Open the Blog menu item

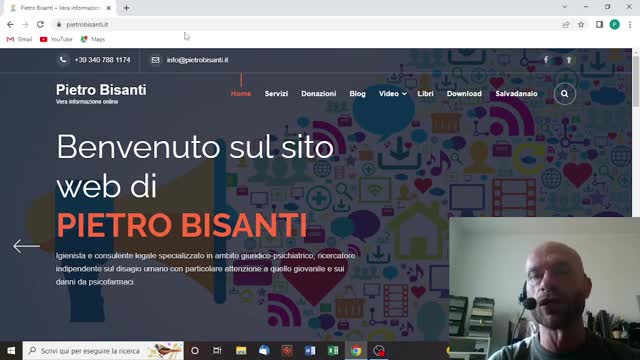(x=358, y=93)
